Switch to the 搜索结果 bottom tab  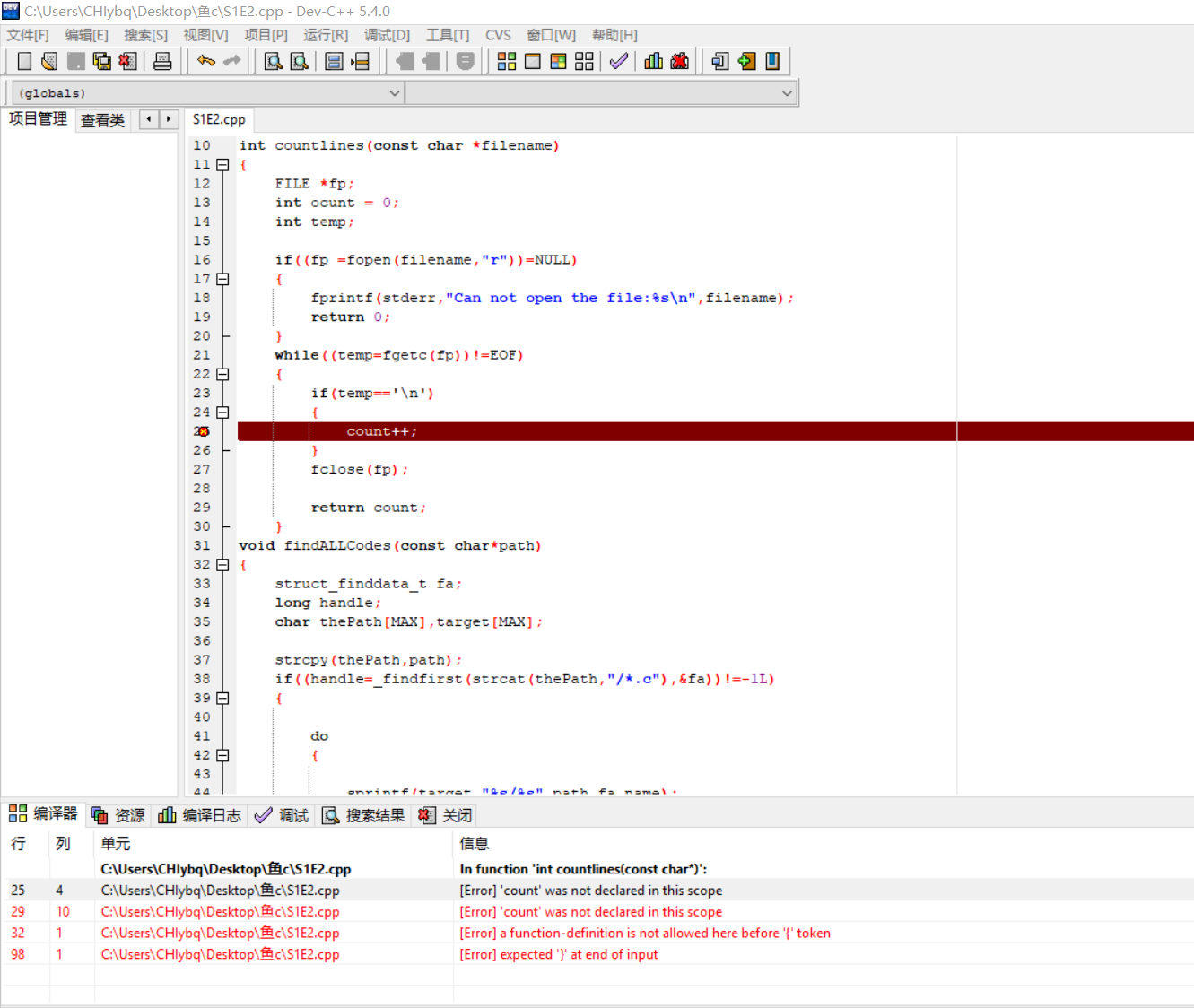click(x=363, y=815)
